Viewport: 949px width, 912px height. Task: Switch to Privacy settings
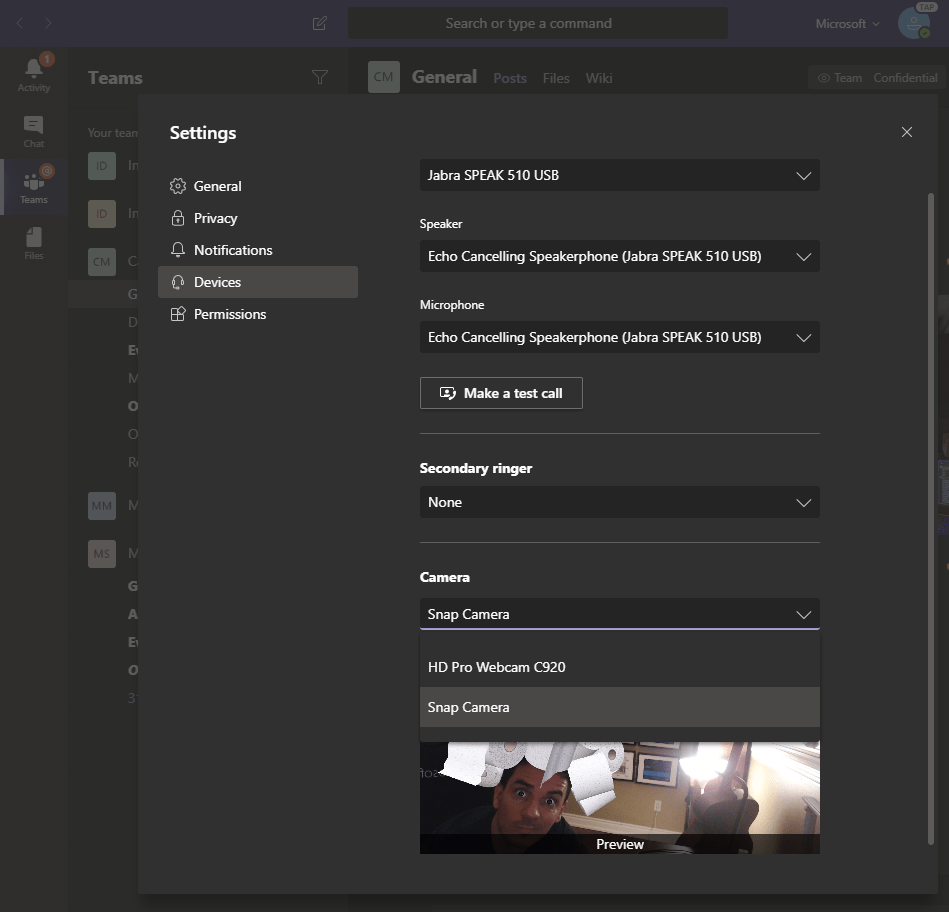(x=215, y=218)
